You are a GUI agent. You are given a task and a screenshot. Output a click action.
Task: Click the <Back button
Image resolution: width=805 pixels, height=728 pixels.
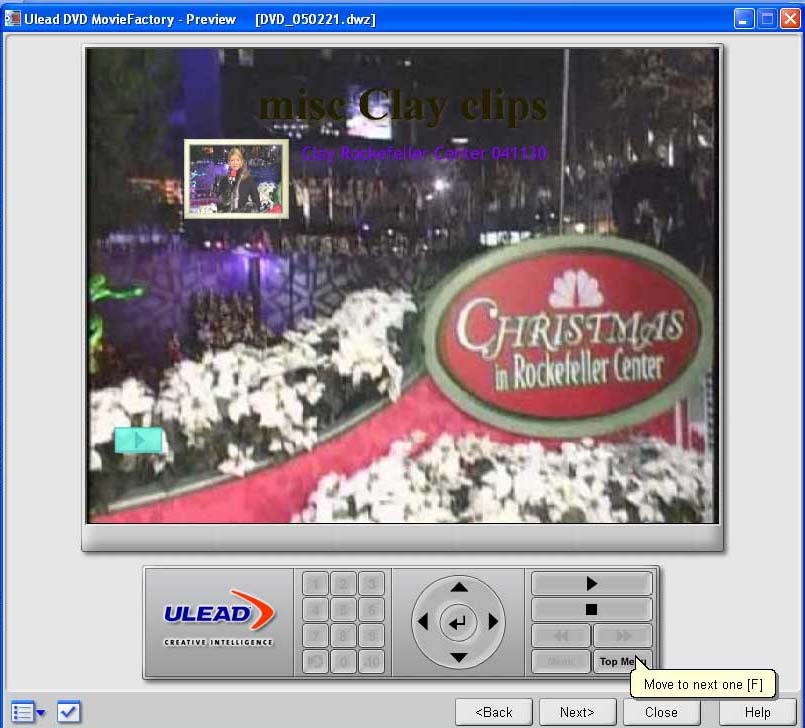click(493, 712)
